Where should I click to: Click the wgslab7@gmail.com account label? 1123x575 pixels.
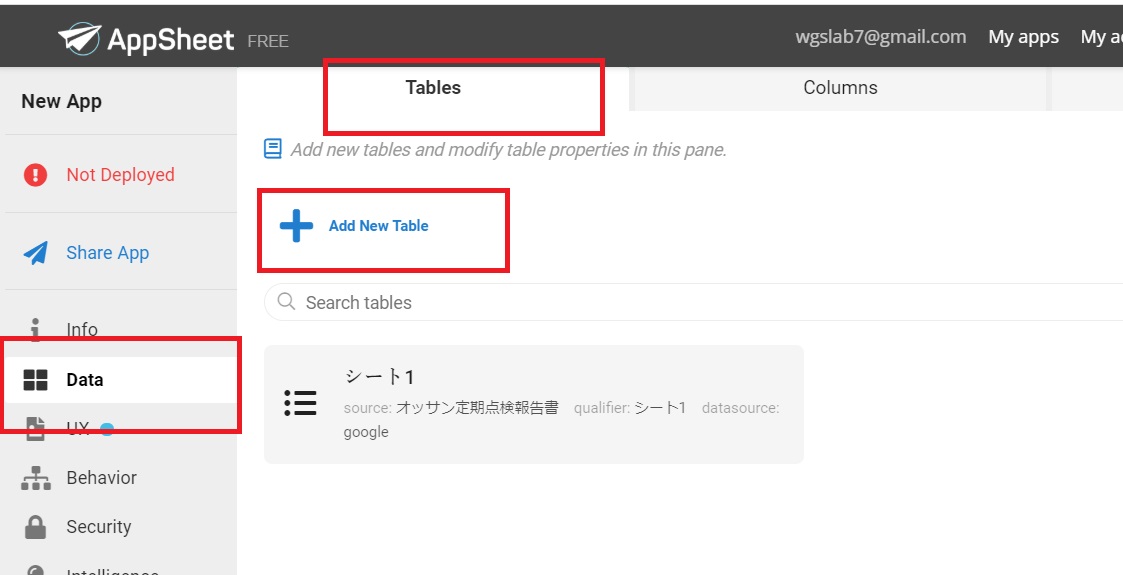[881, 37]
